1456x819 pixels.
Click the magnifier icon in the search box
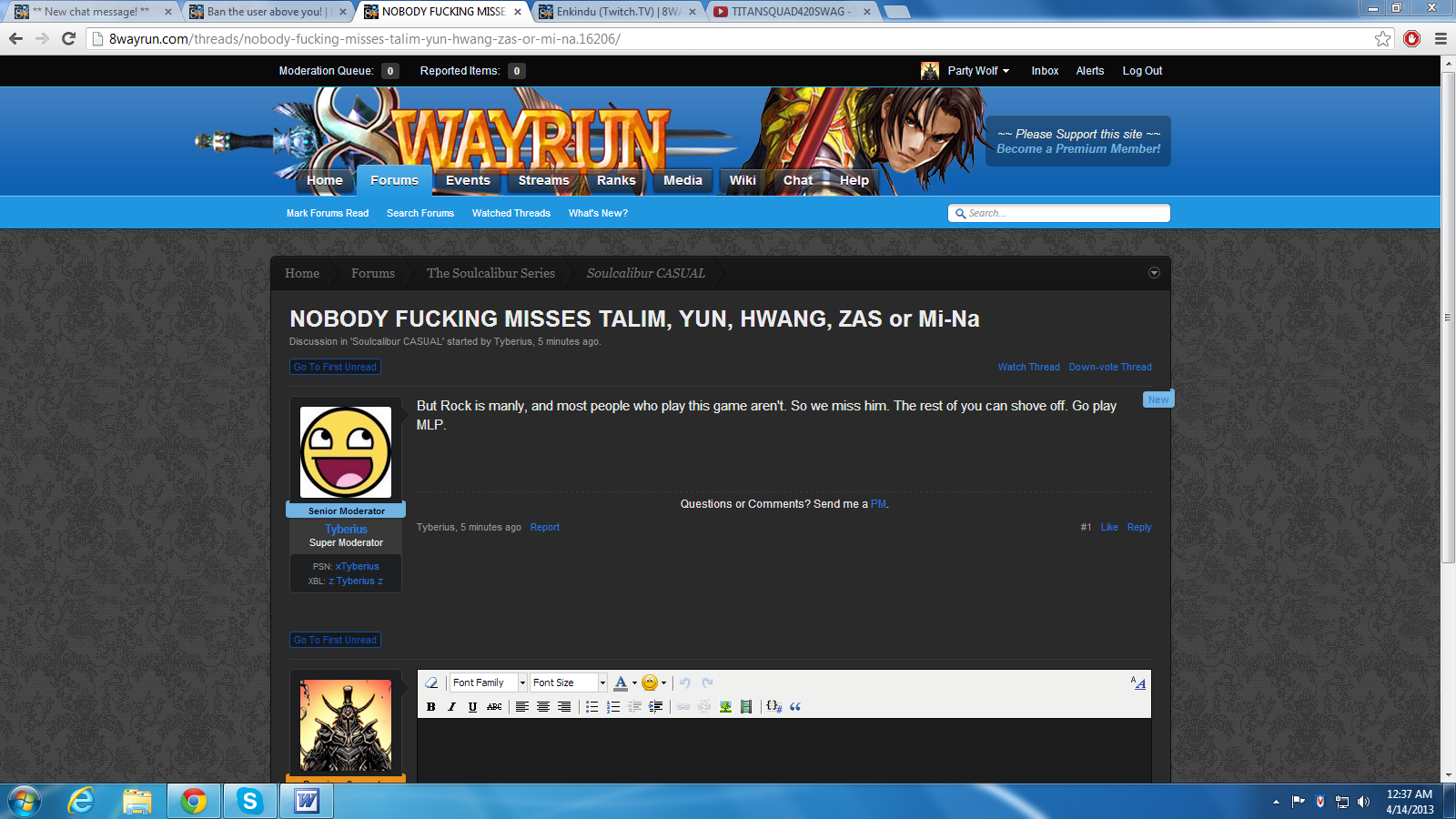tap(960, 214)
